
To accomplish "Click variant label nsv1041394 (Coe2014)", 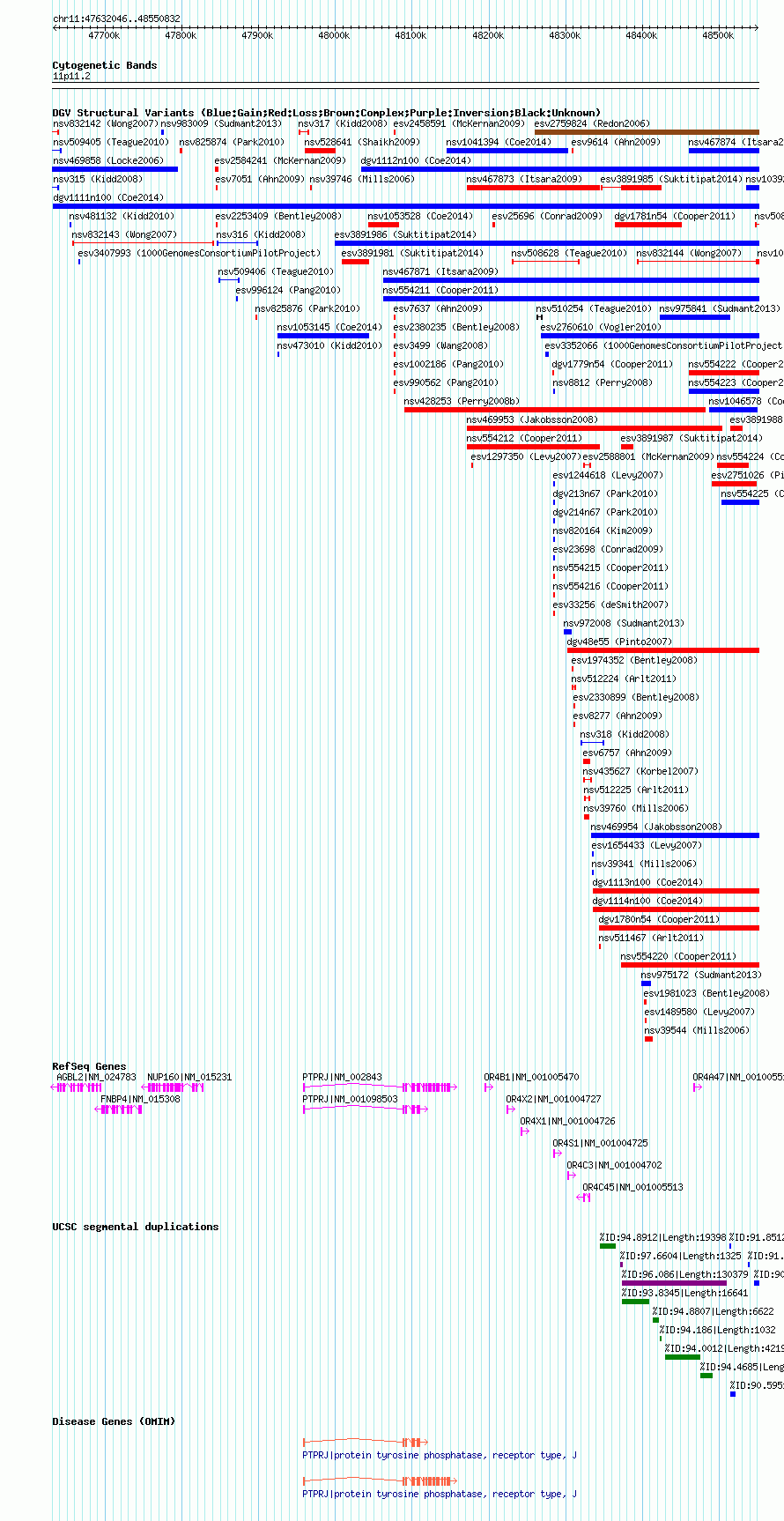I will [x=499, y=143].
